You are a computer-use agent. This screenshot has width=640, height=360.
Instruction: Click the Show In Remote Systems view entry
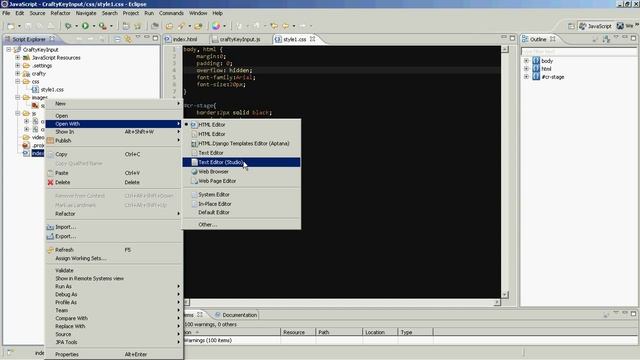tap(113, 278)
